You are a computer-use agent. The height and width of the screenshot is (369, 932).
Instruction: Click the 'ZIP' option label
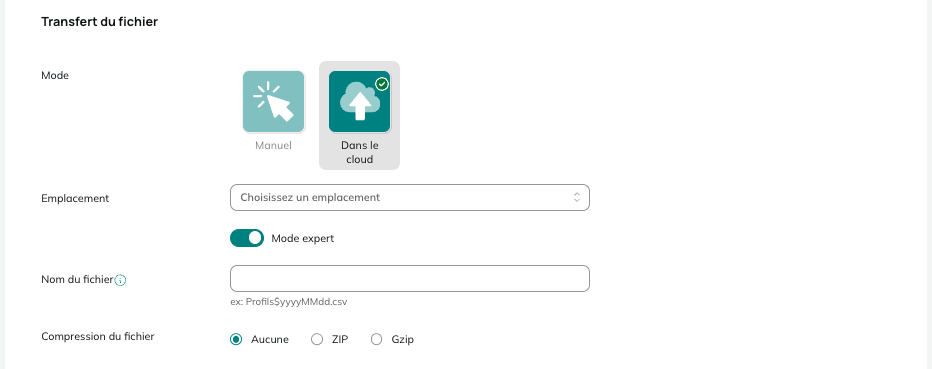click(x=340, y=340)
